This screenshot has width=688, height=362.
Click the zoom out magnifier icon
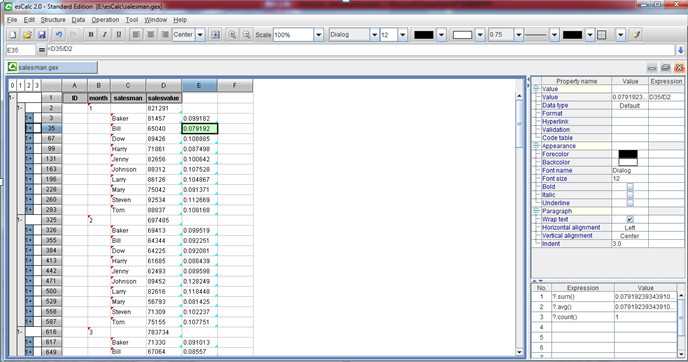coord(247,35)
